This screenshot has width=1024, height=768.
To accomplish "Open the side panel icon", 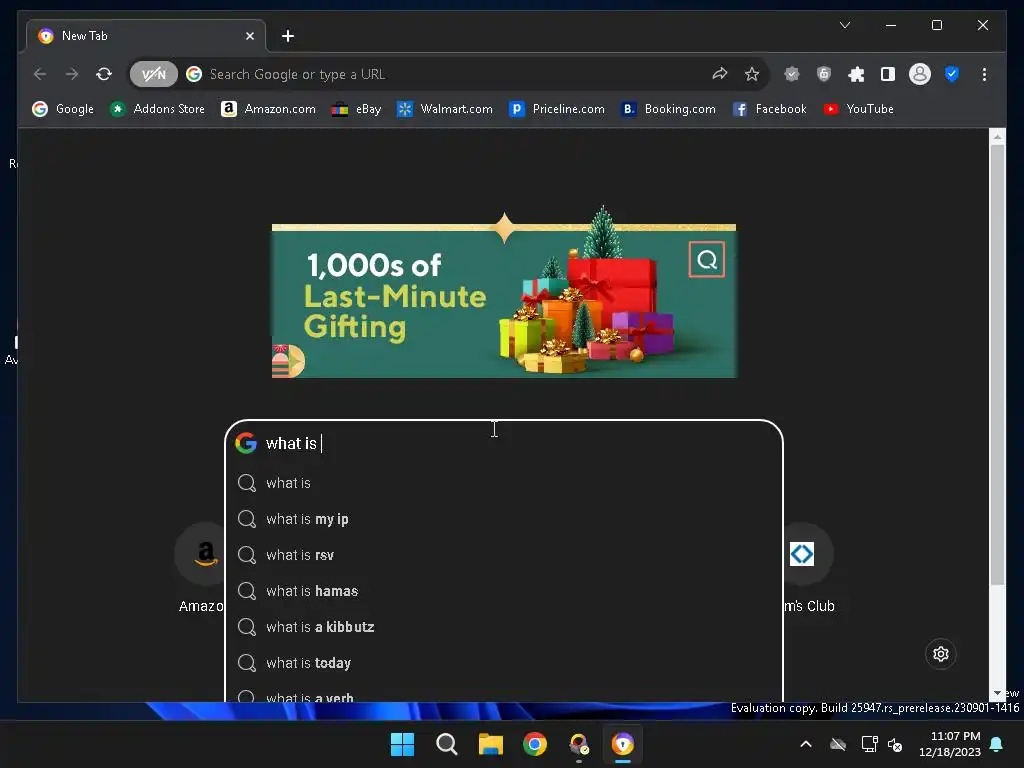I will tap(888, 74).
